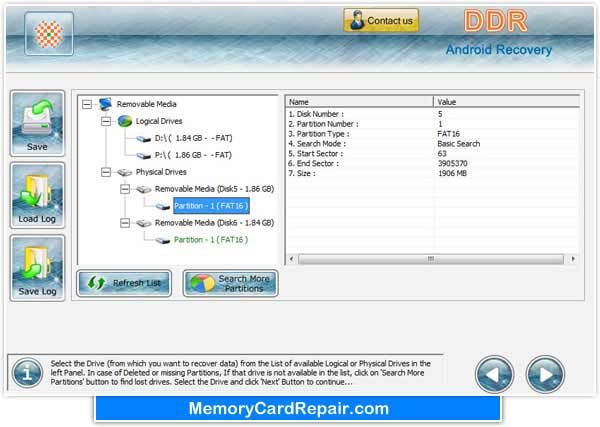Image resolution: width=600 pixels, height=427 pixels.
Task: Click the Refresh List button
Action: (x=124, y=283)
